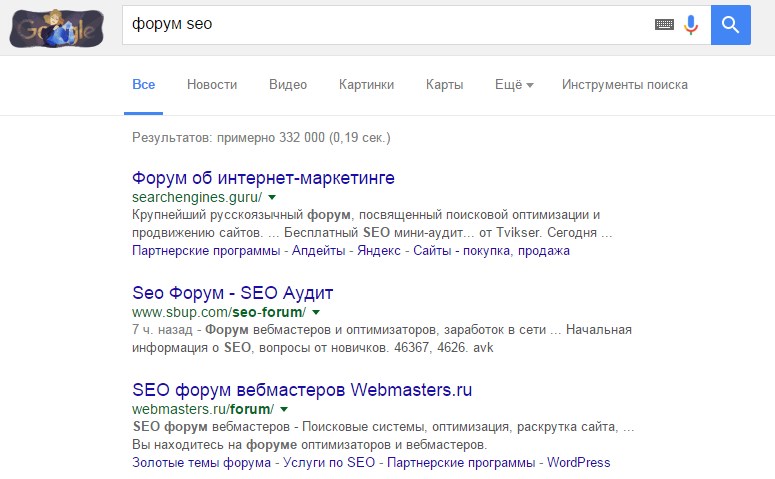The width and height of the screenshot is (775, 479).
Task: Switch to the 'Видео' tab
Action: pyautogui.click(x=288, y=85)
